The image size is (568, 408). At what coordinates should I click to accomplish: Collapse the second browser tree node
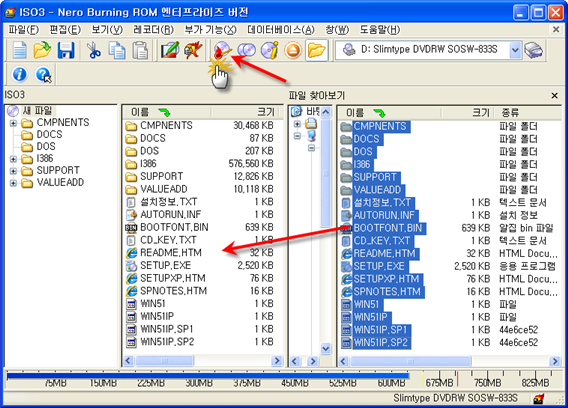coord(297,136)
